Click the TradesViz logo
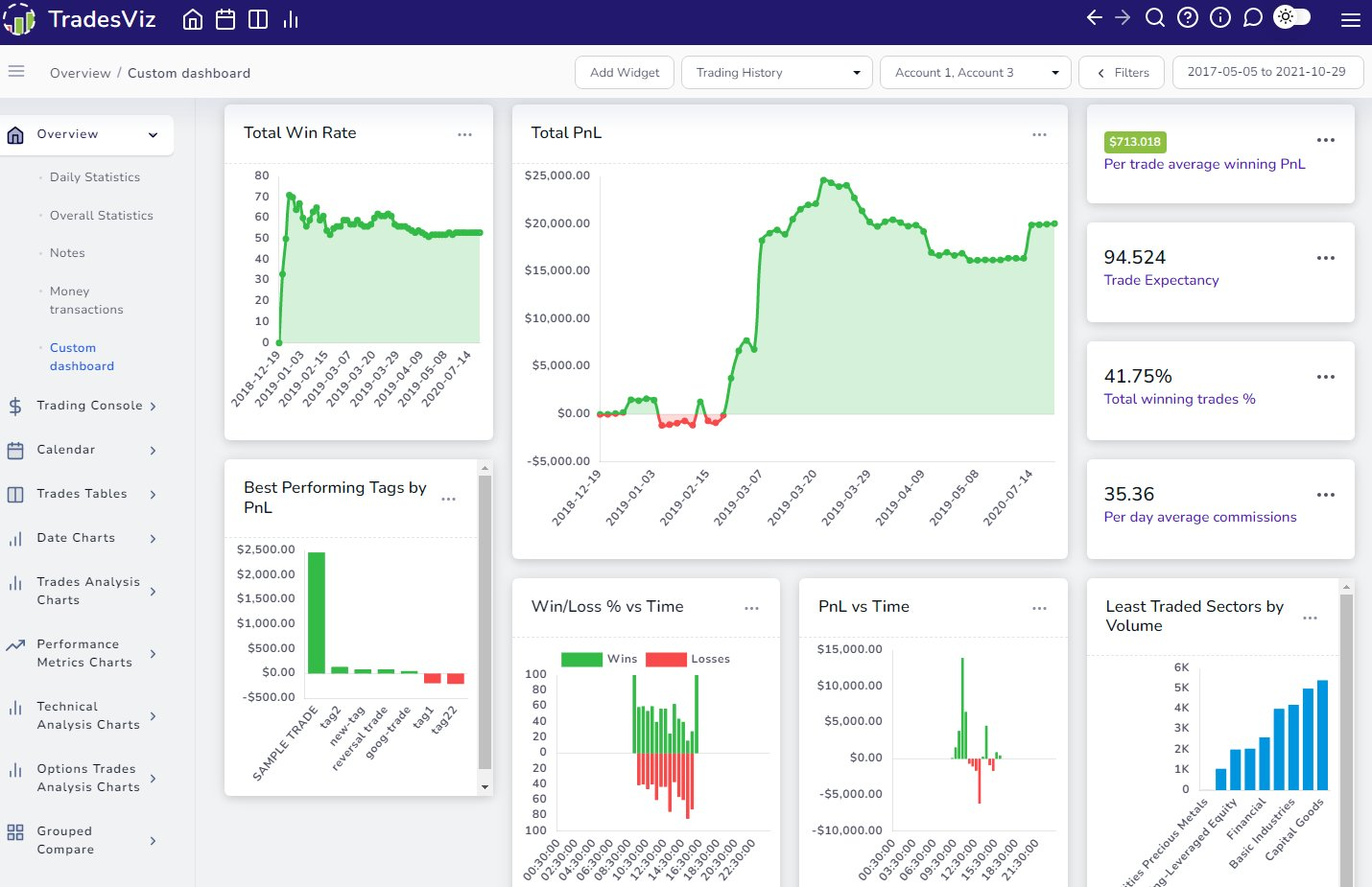The image size is (1372, 887). pos(79,19)
